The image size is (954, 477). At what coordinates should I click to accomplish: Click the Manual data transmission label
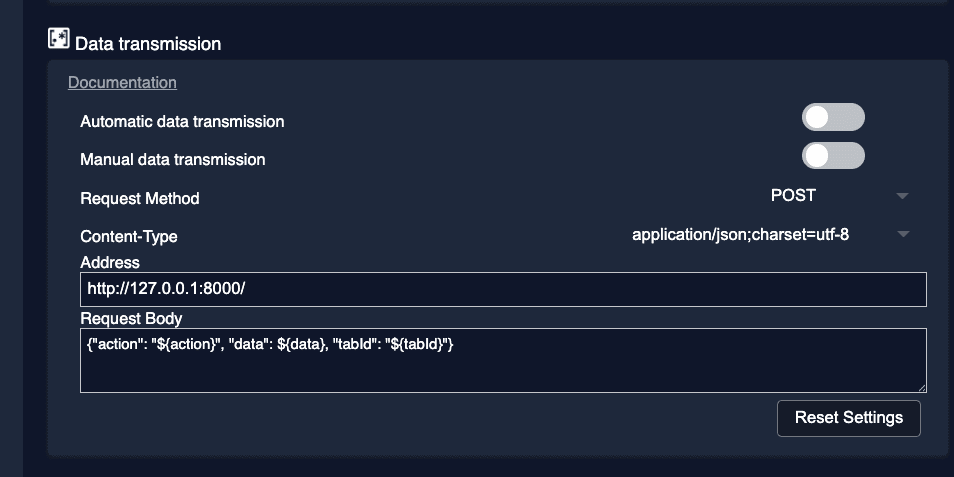pyautogui.click(x=173, y=159)
